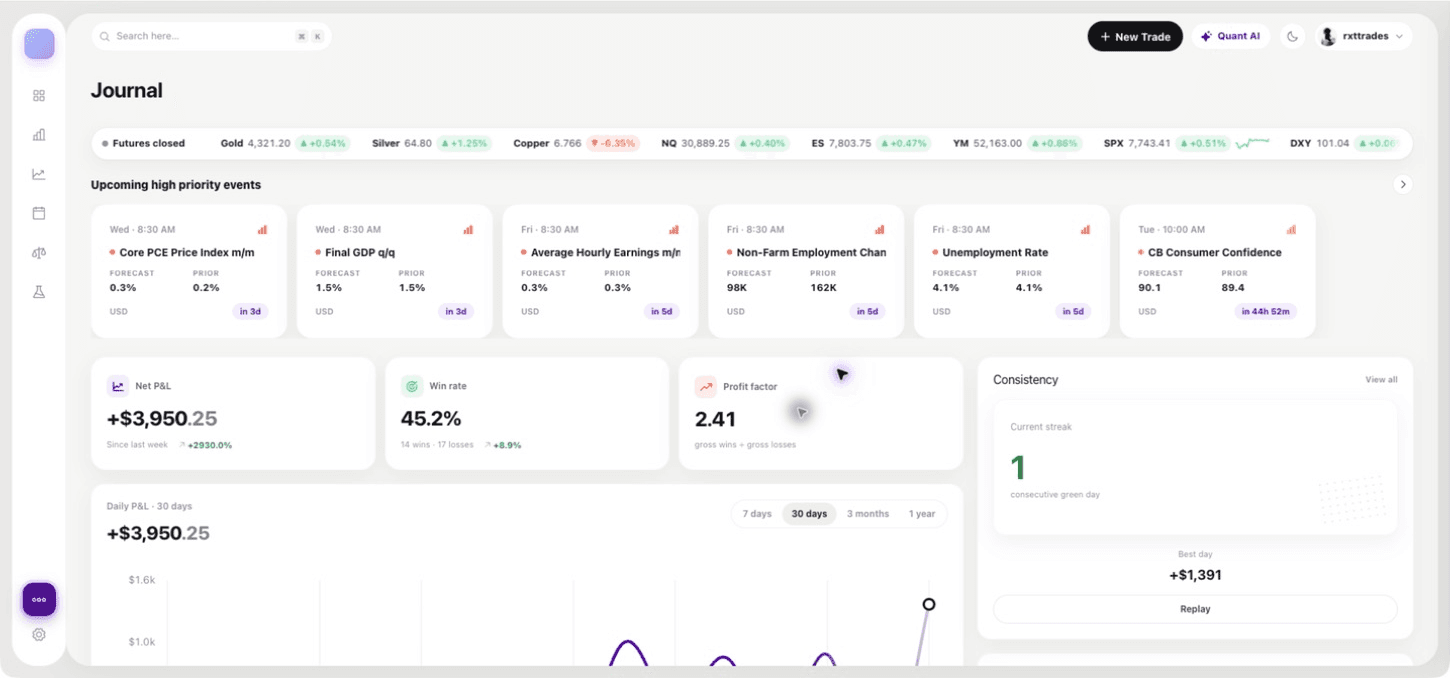The width and height of the screenshot is (1450, 678).
Task: Click NQ ticker in futures bar
Action: click(725, 143)
